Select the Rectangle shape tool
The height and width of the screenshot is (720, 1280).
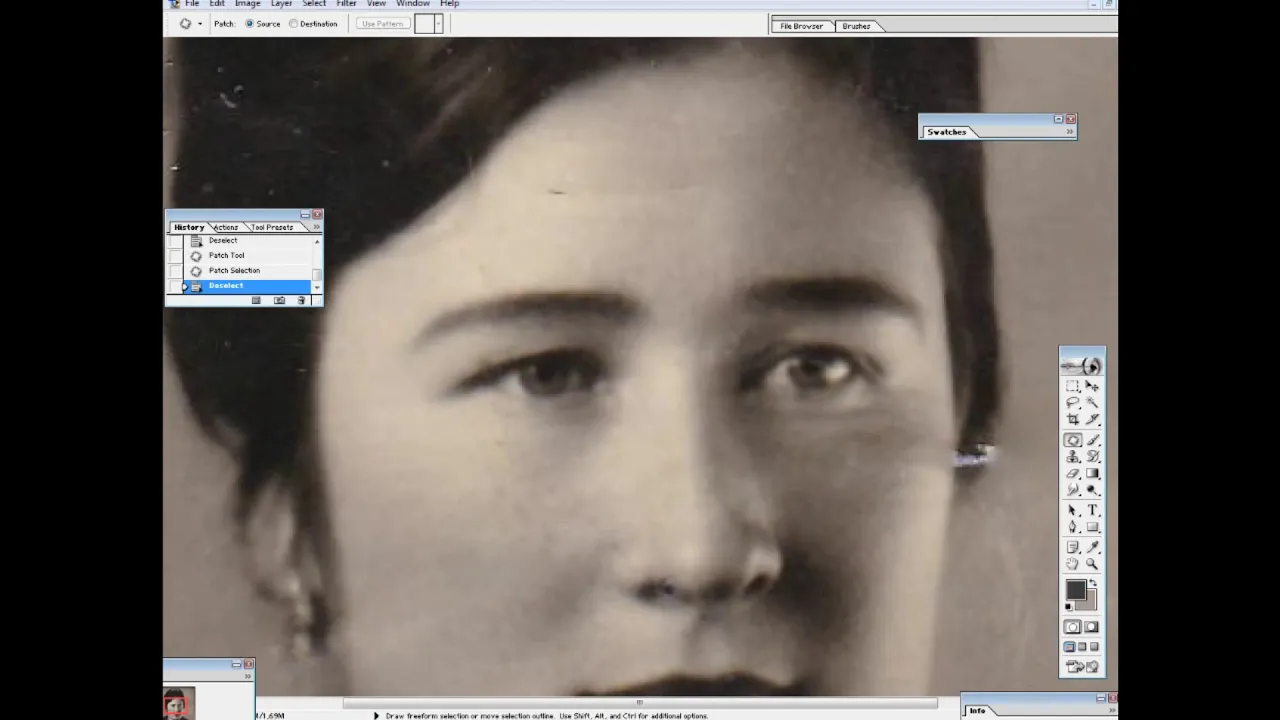pyautogui.click(x=1092, y=527)
